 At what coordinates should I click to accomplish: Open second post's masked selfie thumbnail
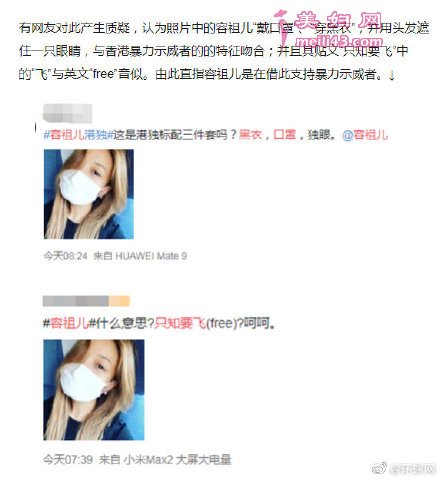[94, 390]
